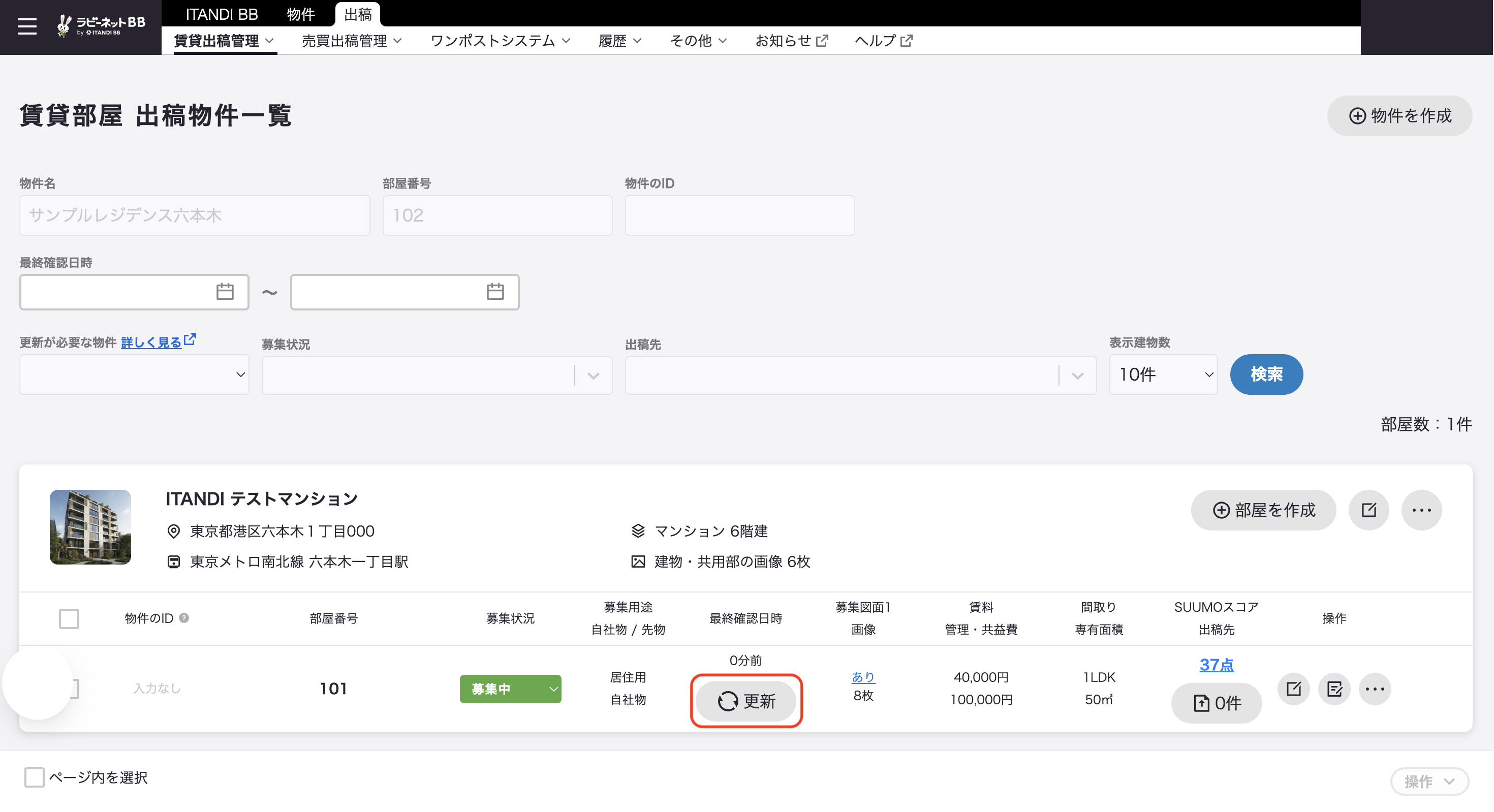Image resolution: width=1494 pixels, height=812 pixels.
Task: Check the ページ内を選択 checkbox
Action: (34, 777)
